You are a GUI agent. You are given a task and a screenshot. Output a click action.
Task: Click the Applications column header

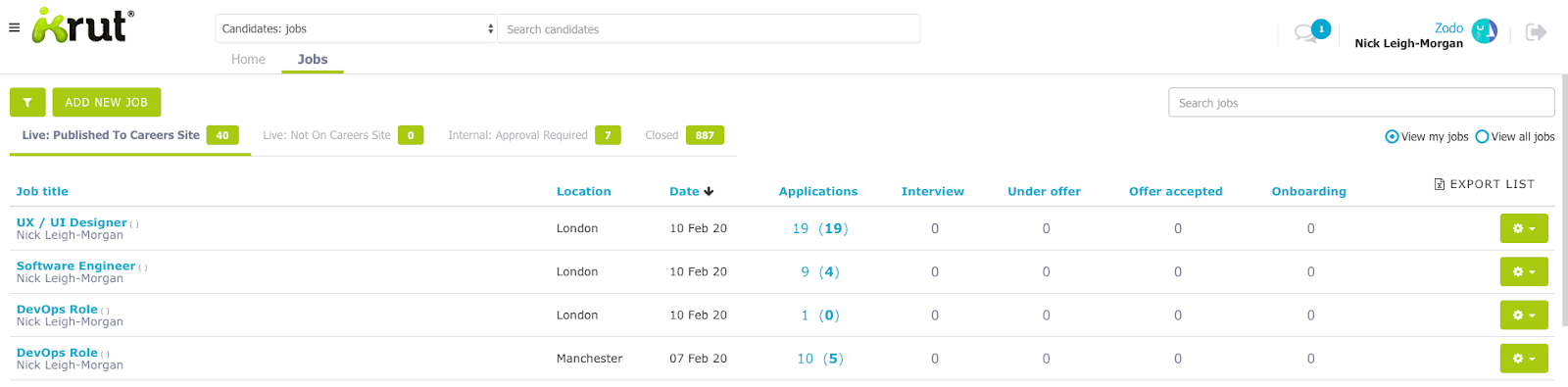pos(818,191)
